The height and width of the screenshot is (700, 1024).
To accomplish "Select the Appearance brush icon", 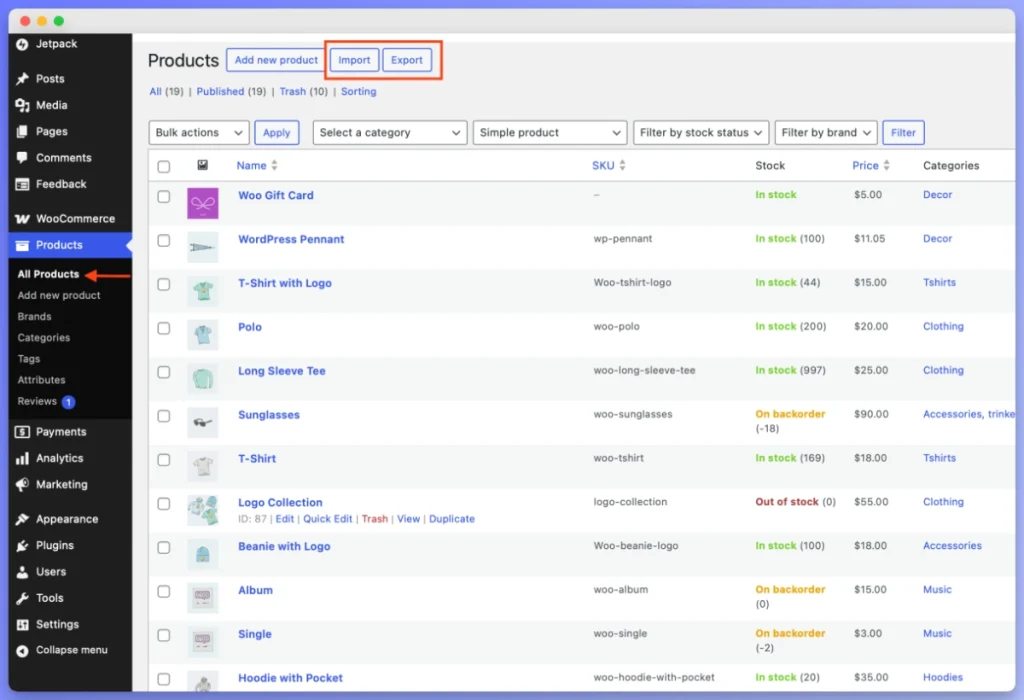I will tap(24, 519).
